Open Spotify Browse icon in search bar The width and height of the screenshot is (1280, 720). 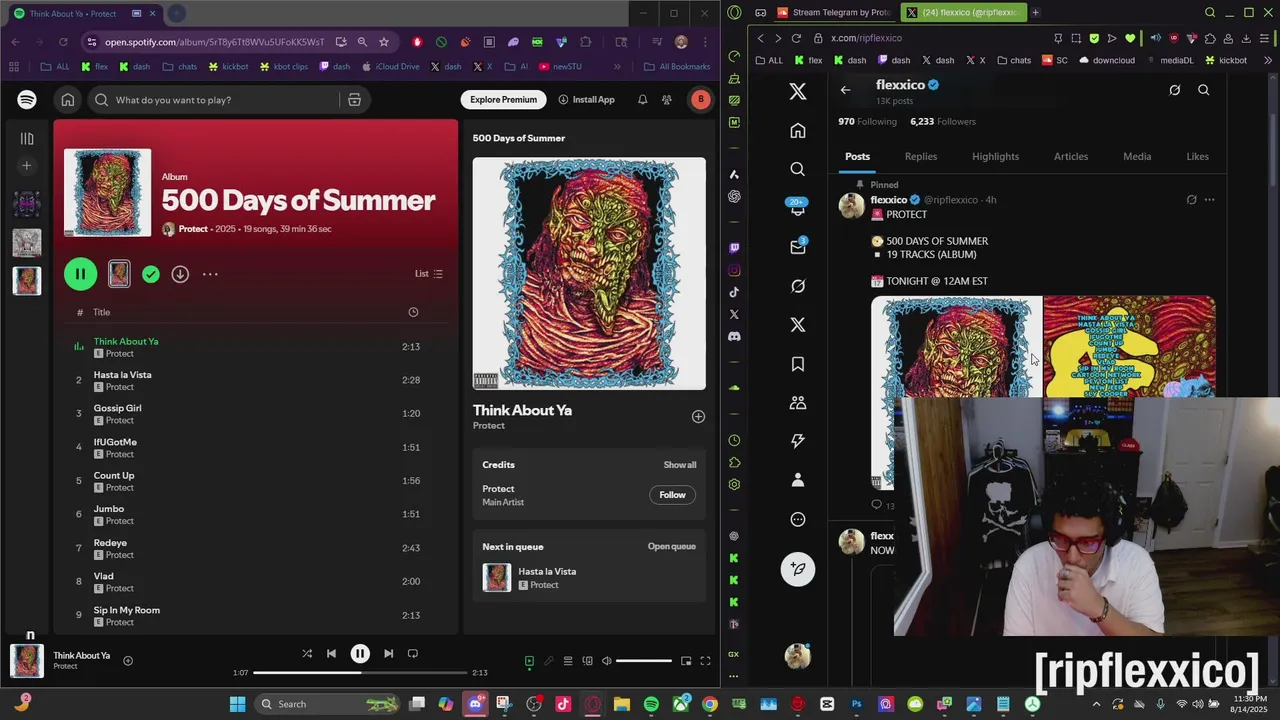pos(354,100)
